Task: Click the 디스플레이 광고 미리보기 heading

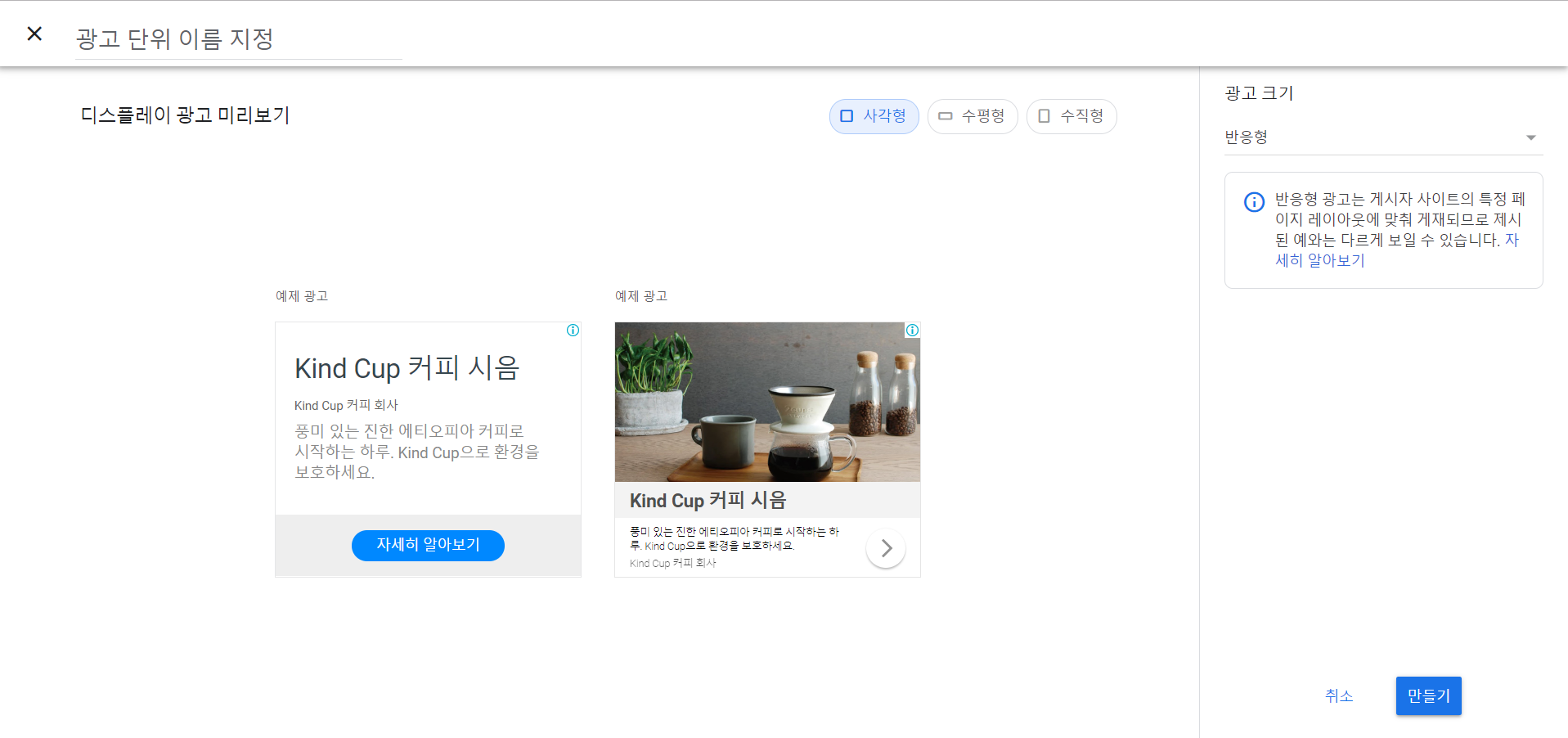Action: 185,115
